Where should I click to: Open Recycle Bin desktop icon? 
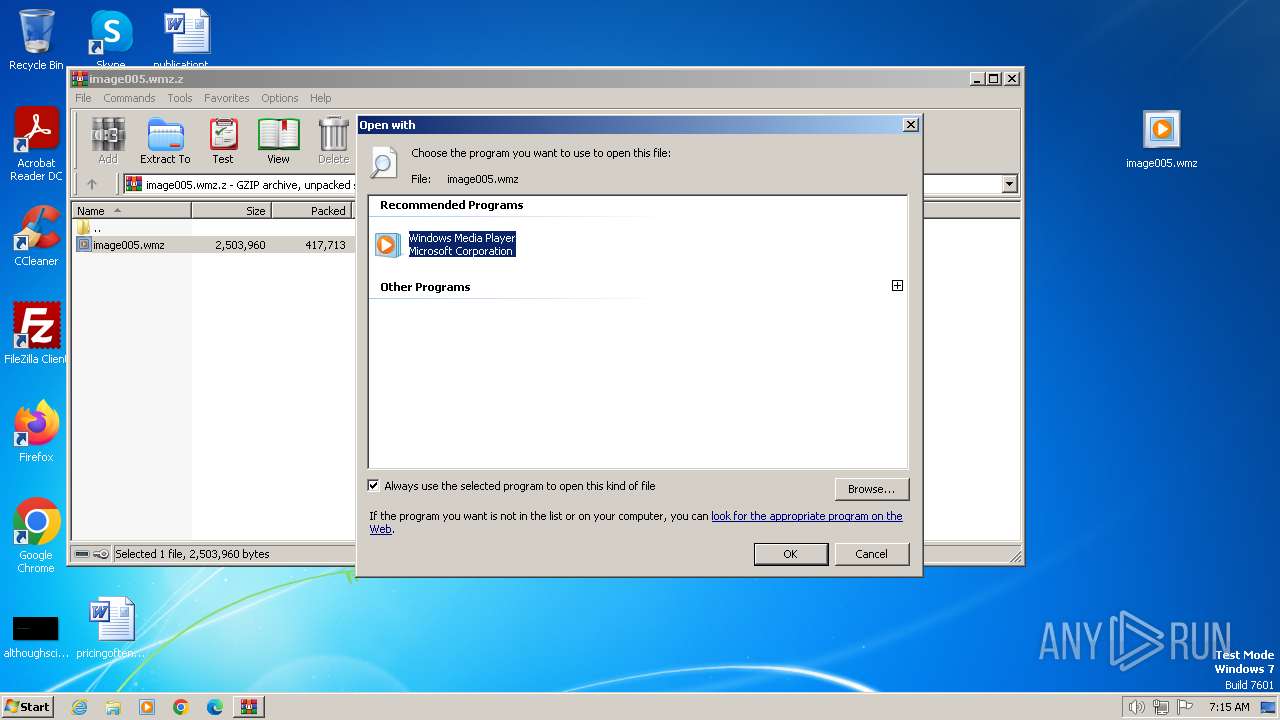[36, 40]
